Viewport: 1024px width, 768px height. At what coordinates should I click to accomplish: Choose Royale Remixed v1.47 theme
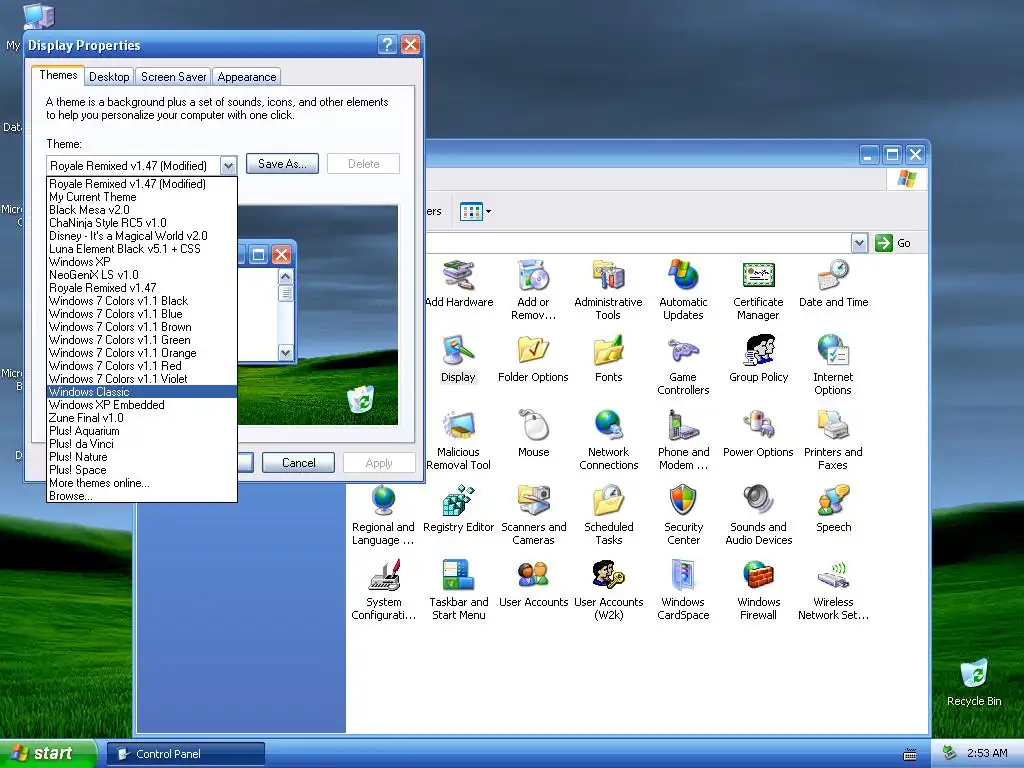[x=142, y=288]
